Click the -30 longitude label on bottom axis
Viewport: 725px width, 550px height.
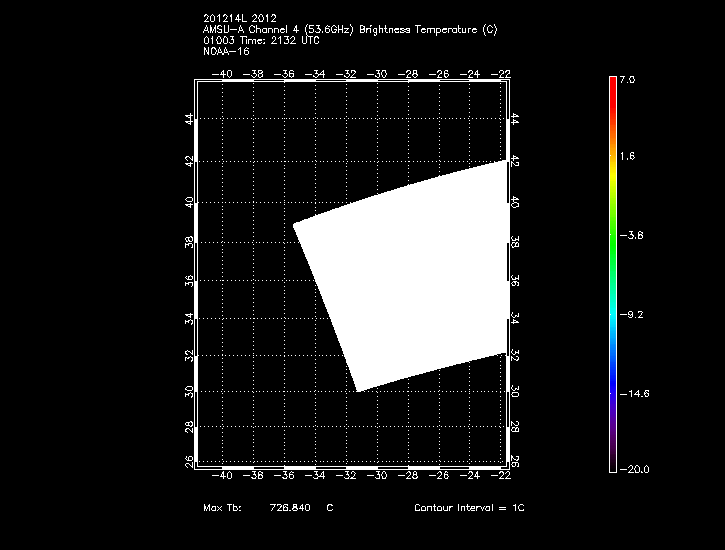click(378, 477)
